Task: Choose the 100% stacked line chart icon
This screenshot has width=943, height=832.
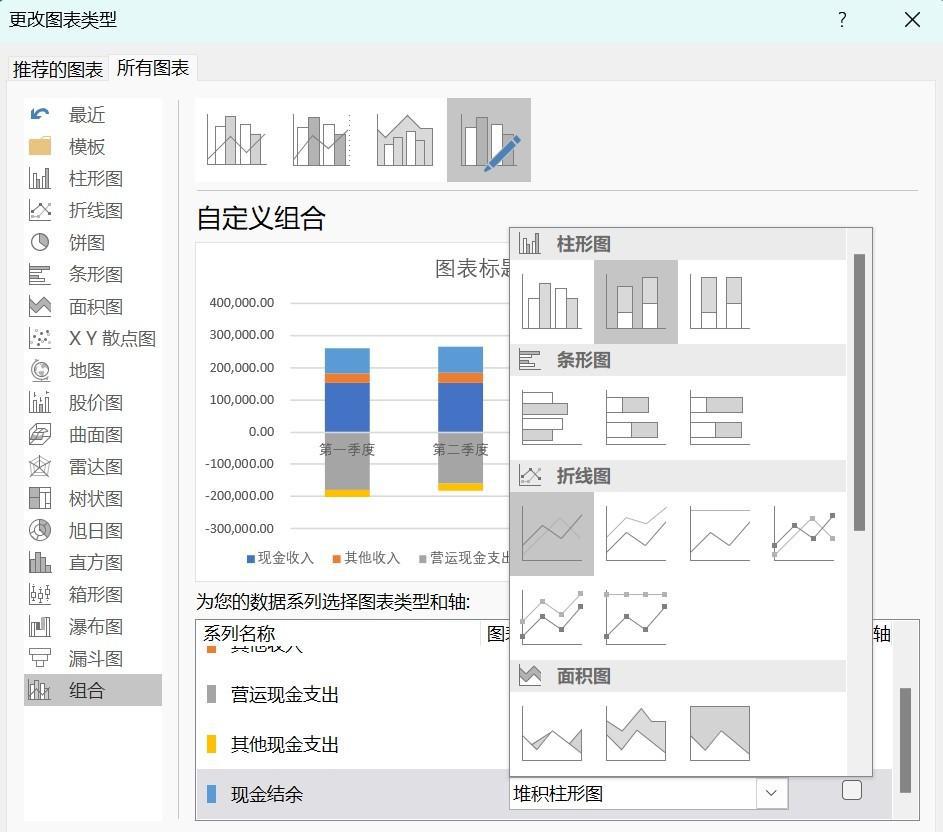Action: (719, 534)
